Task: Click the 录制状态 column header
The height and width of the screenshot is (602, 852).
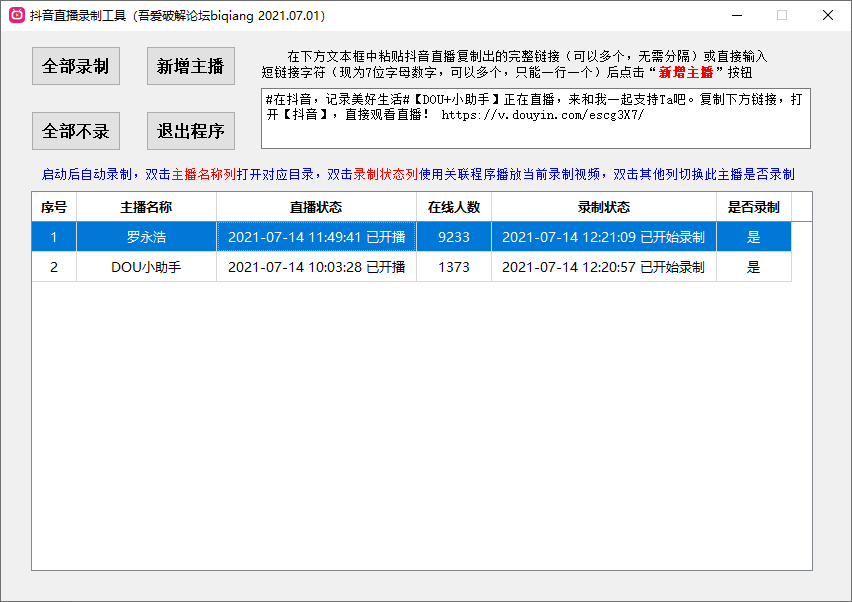Action: pos(604,207)
